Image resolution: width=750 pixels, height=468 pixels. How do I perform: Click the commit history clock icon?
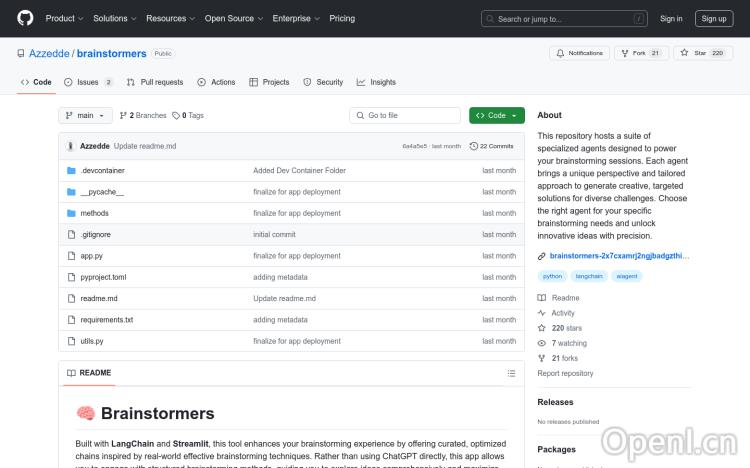coord(475,146)
